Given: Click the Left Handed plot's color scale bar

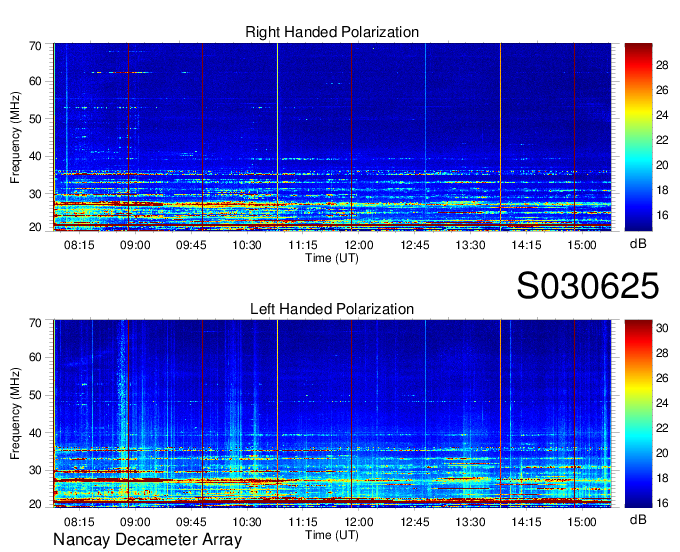Looking at the screenshot, I should coord(638,414).
